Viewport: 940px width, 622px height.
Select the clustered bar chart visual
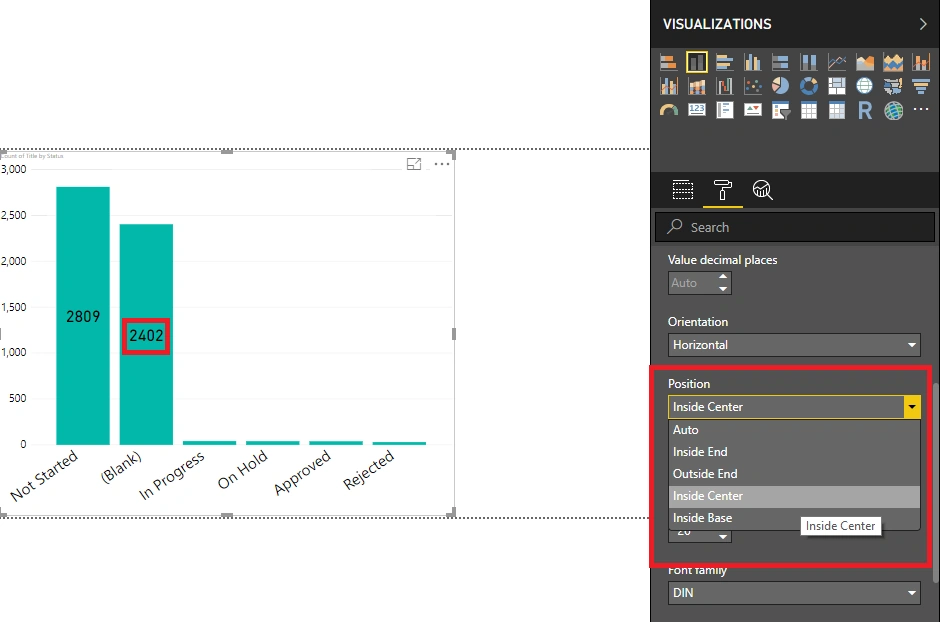click(x=725, y=62)
